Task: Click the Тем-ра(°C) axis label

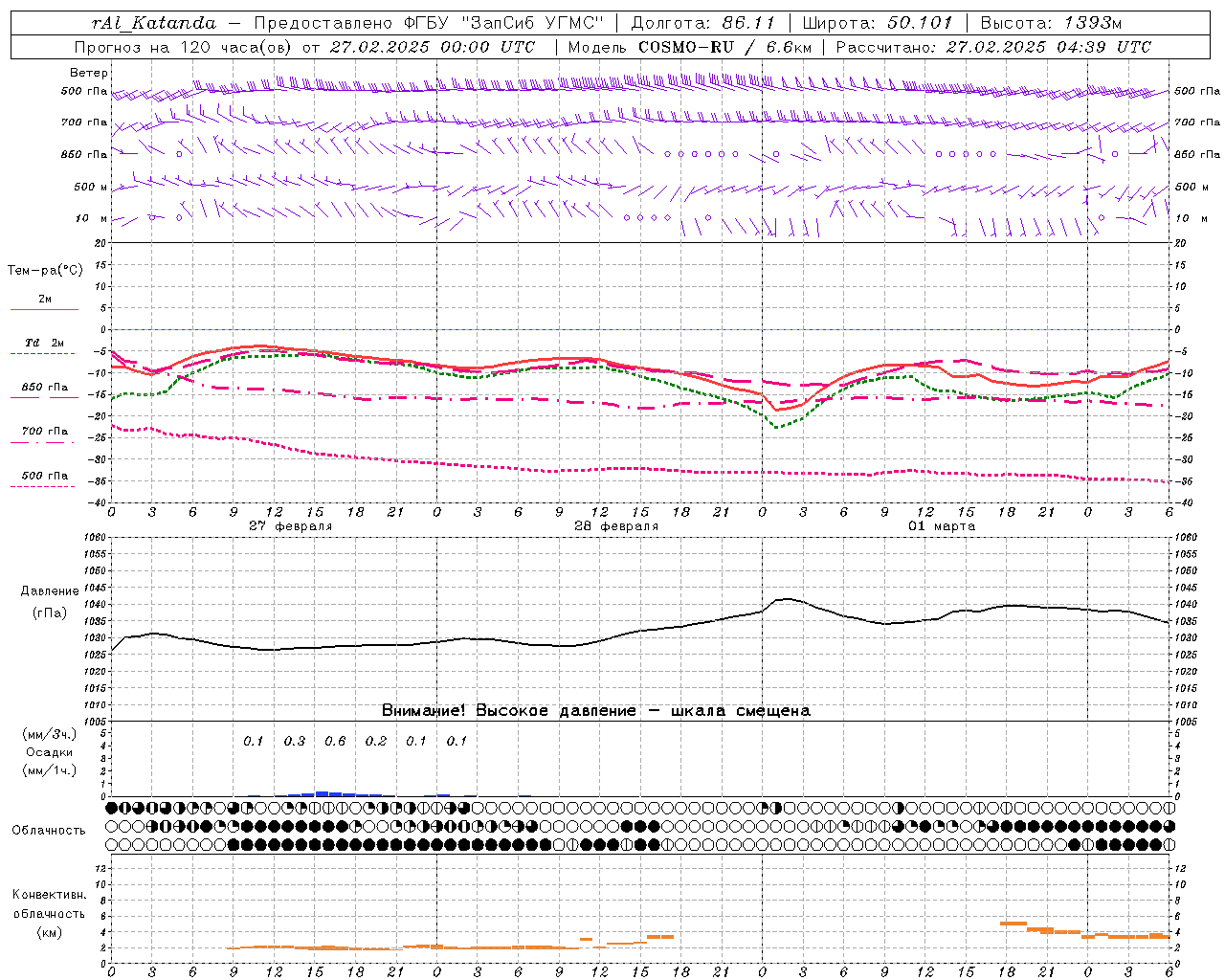Action: [45, 271]
